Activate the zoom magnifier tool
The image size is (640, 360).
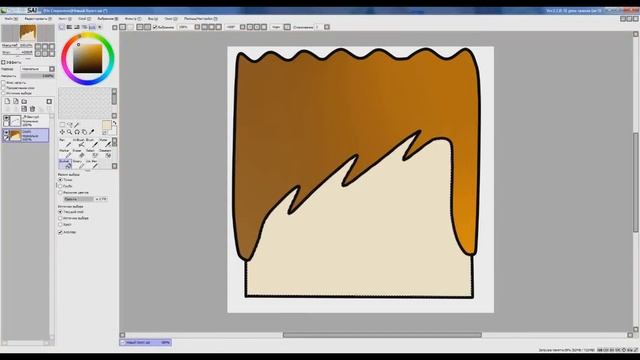pos(69,132)
